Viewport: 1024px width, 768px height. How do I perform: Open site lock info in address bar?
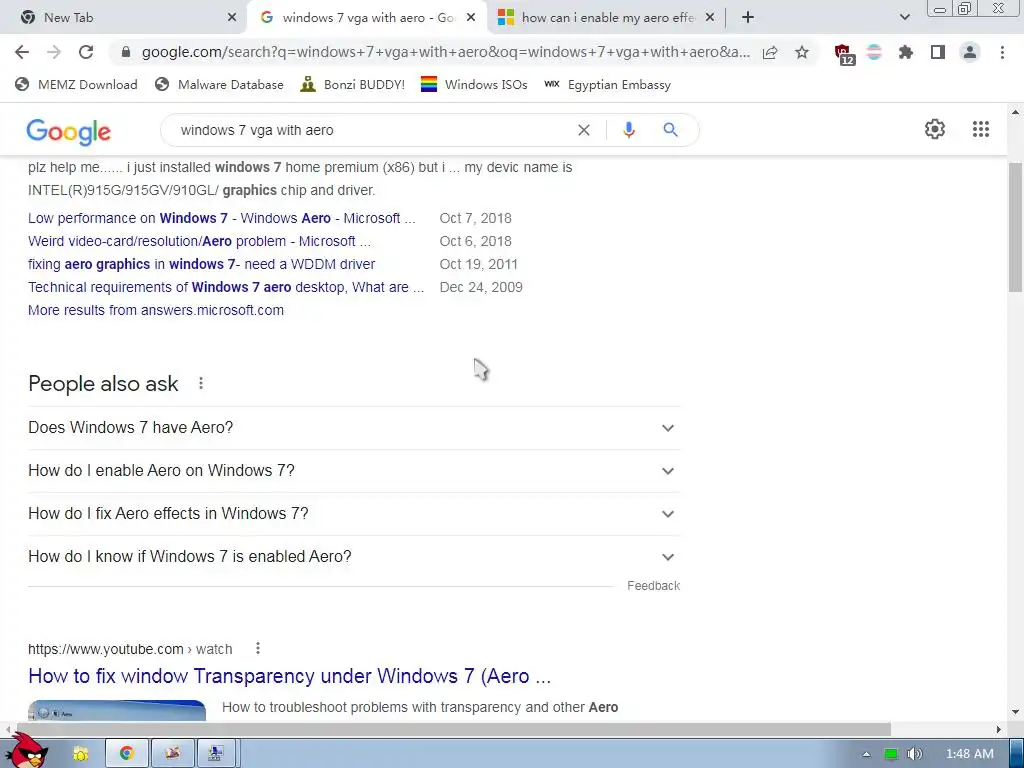(x=126, y=52)
